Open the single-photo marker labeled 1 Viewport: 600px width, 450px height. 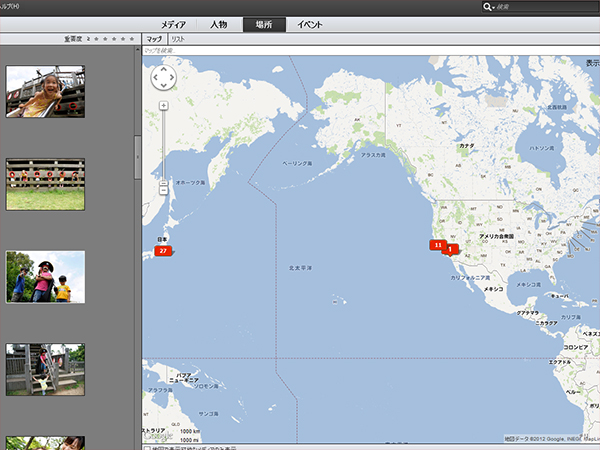(x=452, y=249)
